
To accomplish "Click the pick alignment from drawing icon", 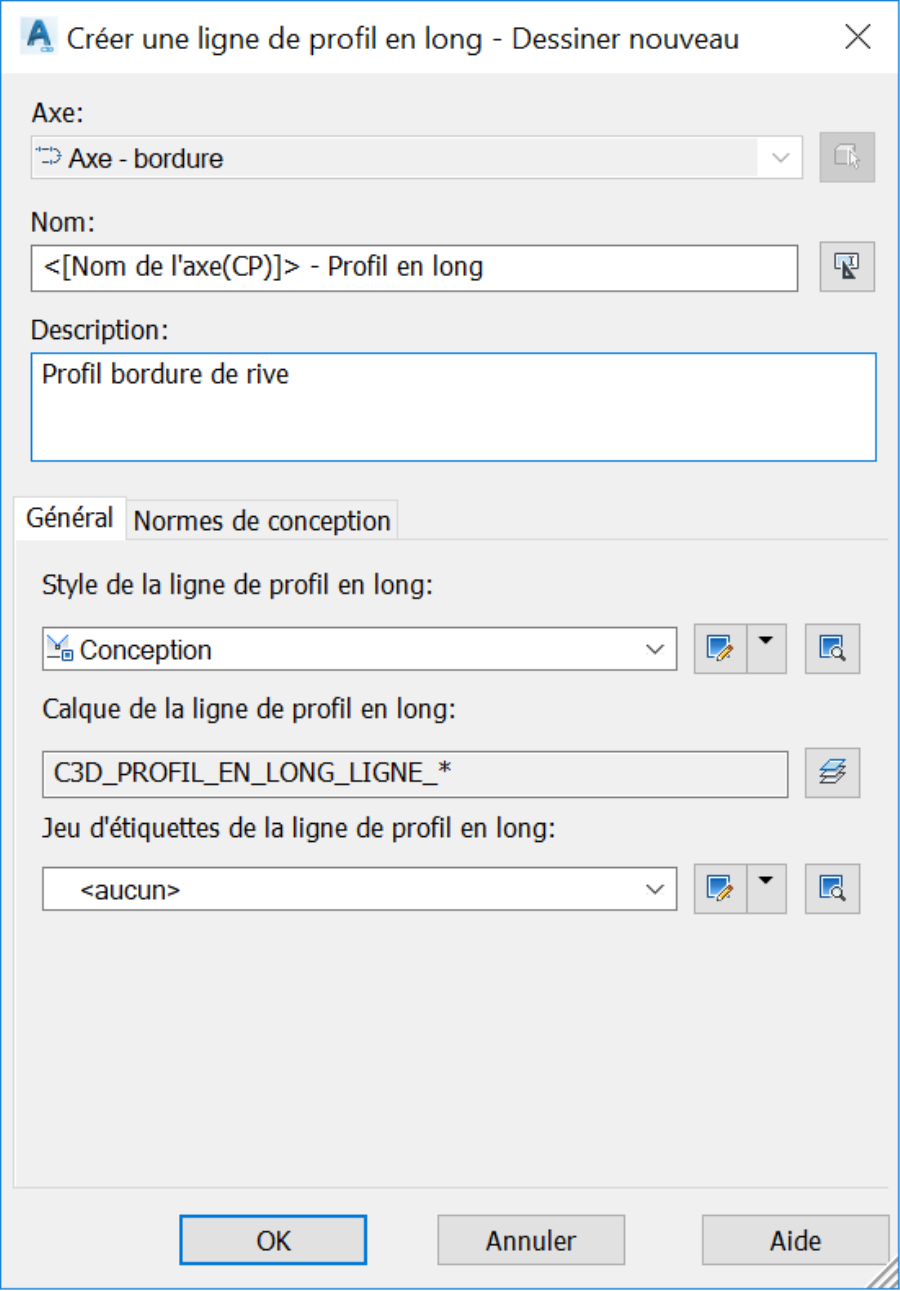I will coord(847,157).
